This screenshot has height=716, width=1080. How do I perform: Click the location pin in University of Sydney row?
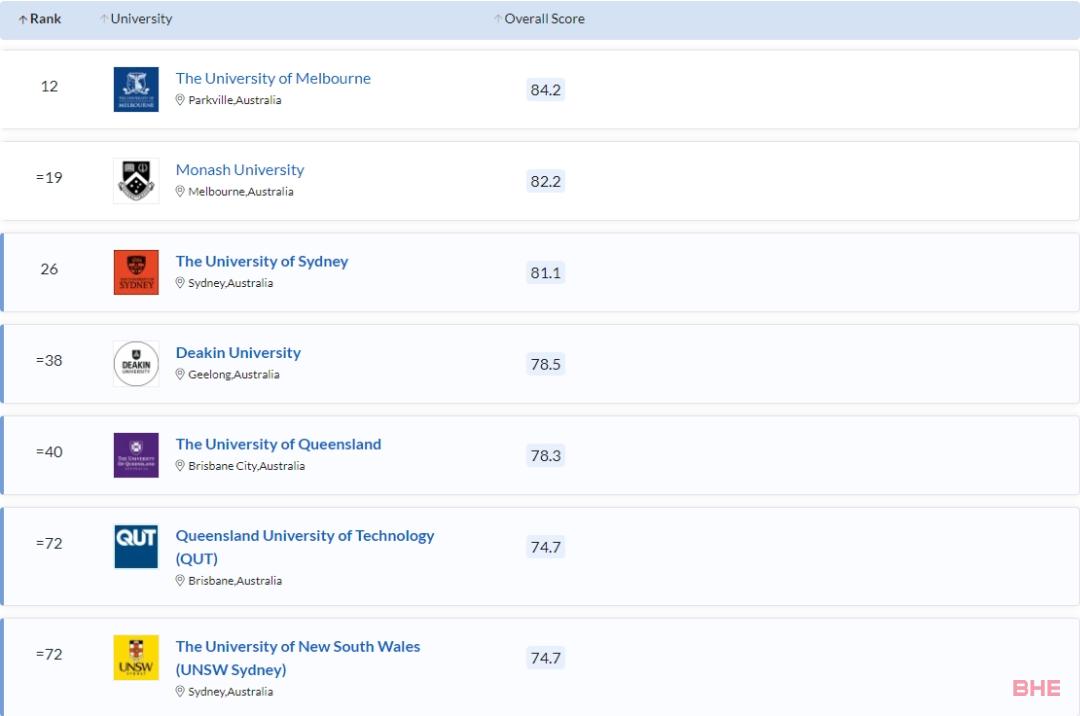point(180,283)
